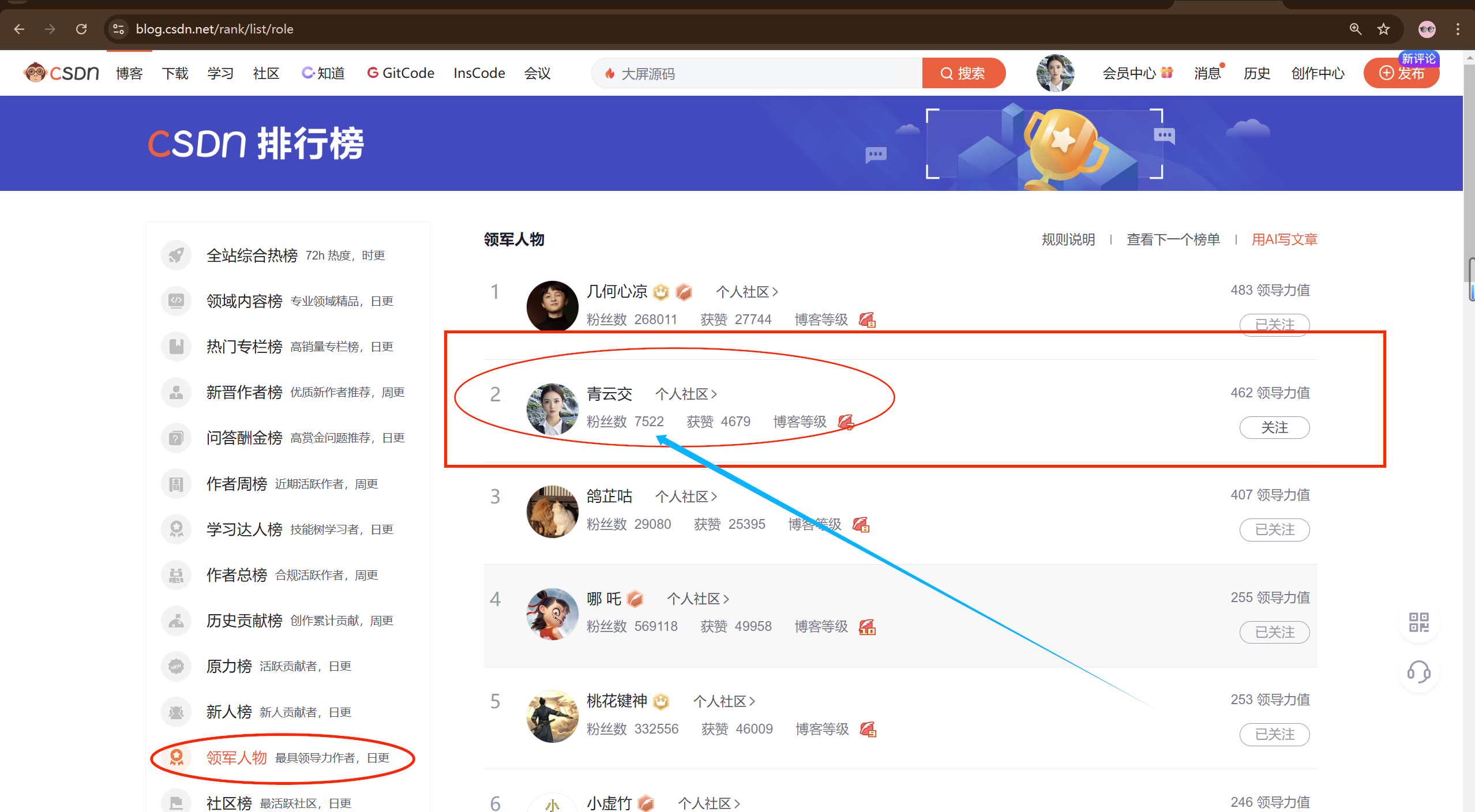The image size is (1475, 812).
Task: Open the C知道 nav item
Action: [323, 73]
